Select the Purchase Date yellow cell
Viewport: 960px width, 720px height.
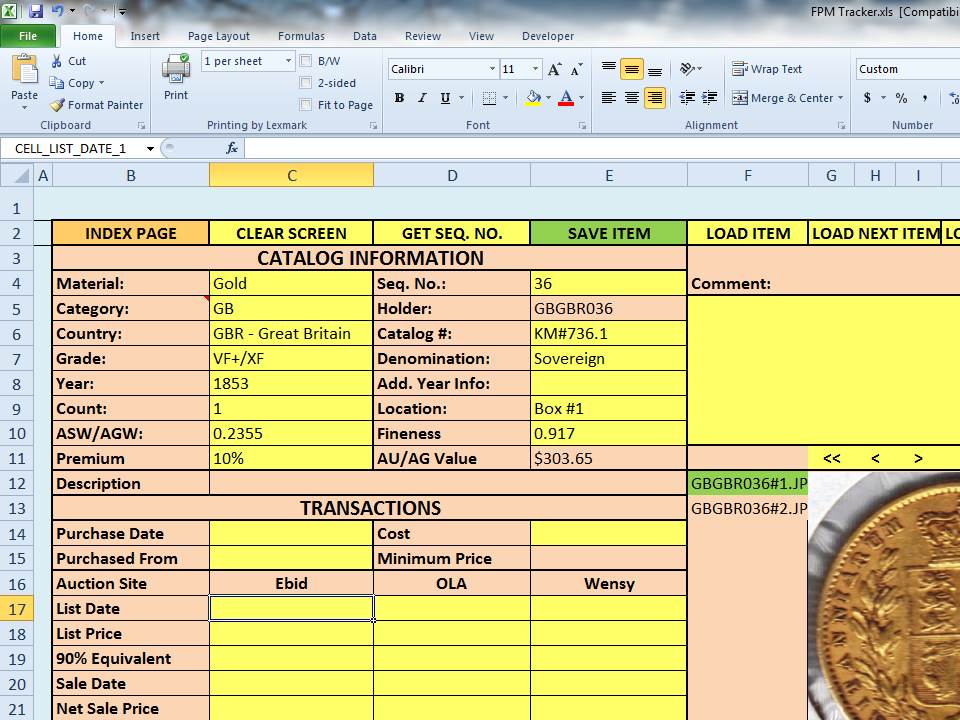pos(291,533)
